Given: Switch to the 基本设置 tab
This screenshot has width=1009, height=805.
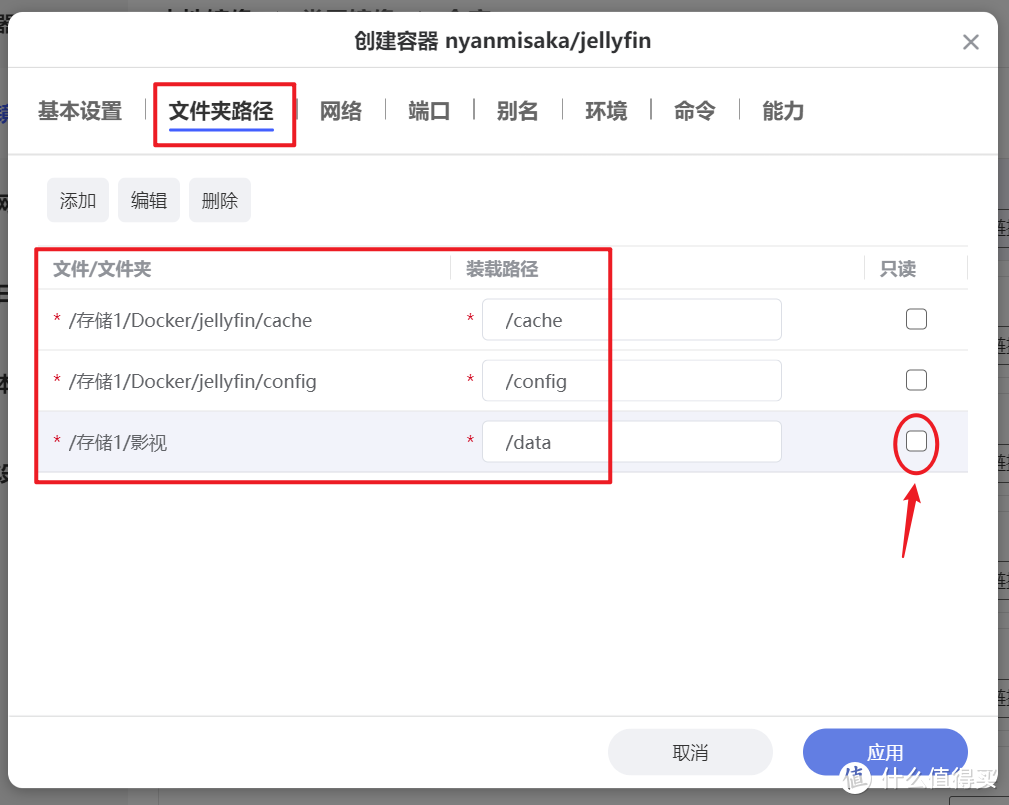Looking at the screenshot, I should point(78,111).
